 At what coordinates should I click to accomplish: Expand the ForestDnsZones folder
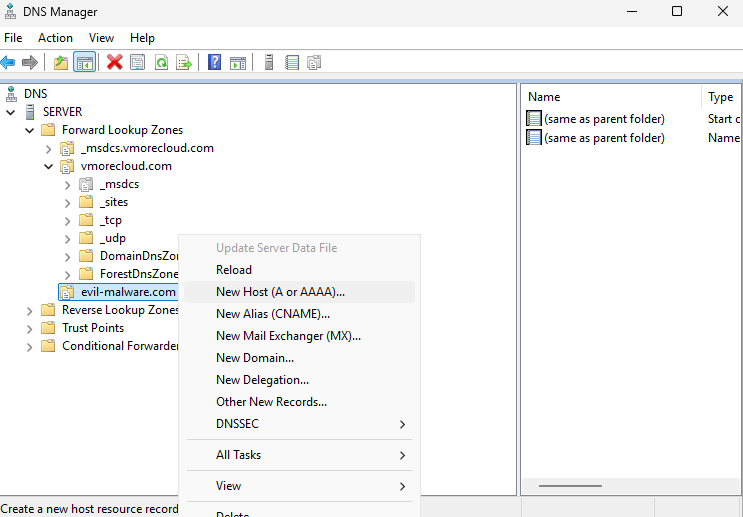point(67,275)
